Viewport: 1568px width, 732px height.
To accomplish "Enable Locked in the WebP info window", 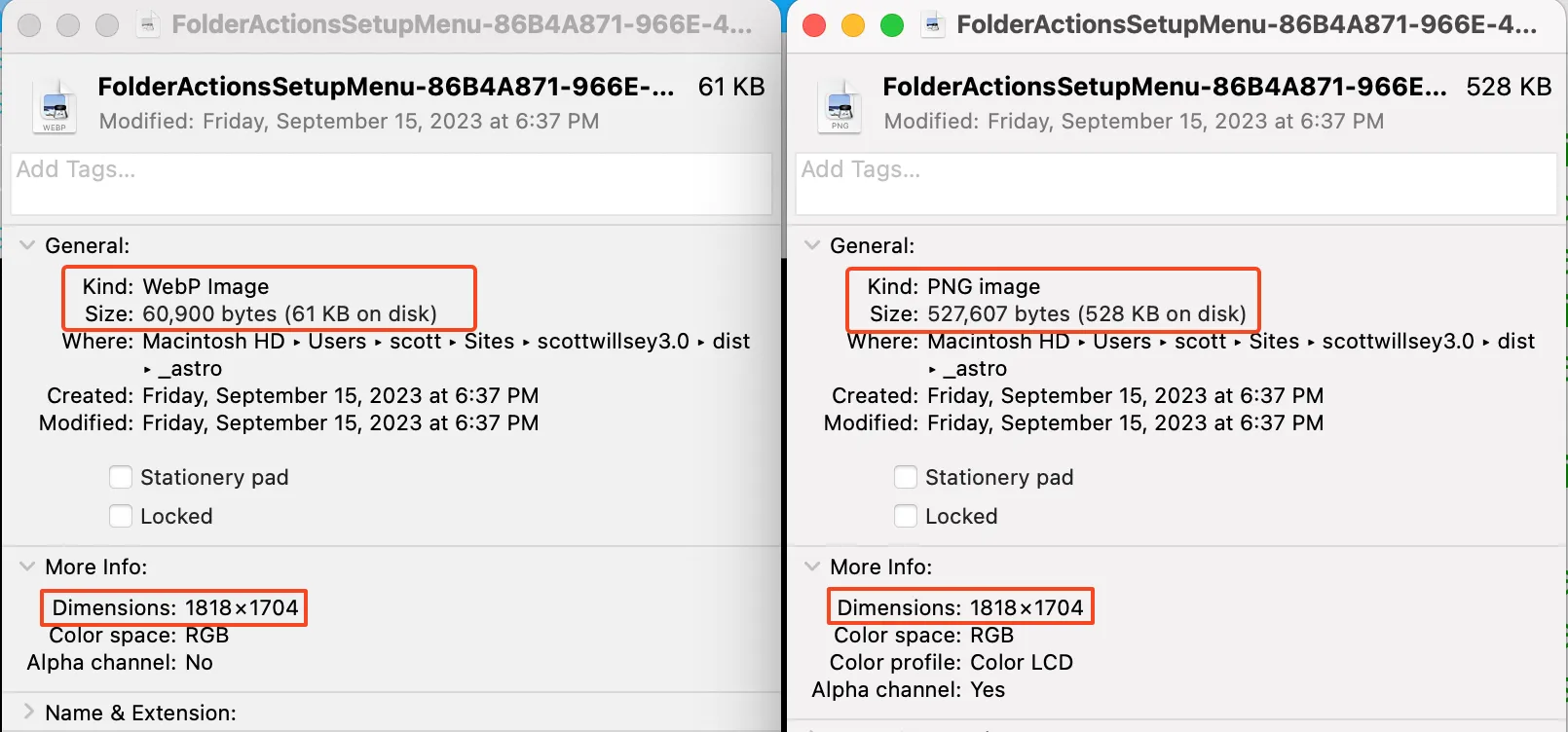I will tap(120, 516).
